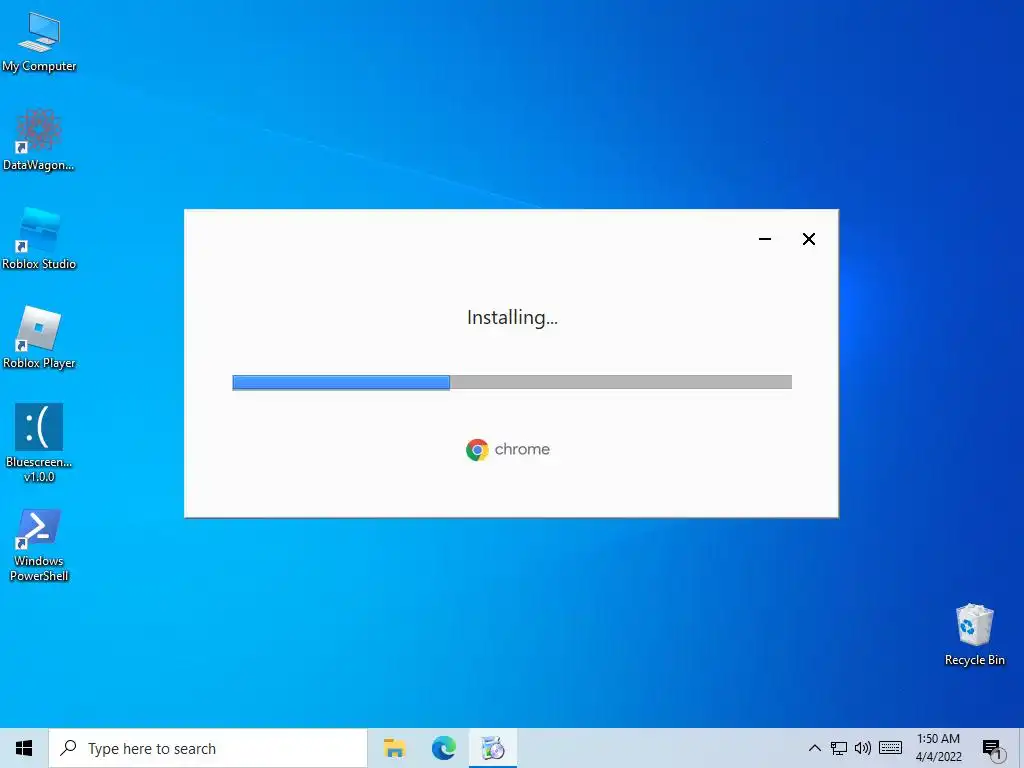Open the My Computer desktop icon
Image resolution: width=1024 pixels, height=768 pixels.
(39, 42)
